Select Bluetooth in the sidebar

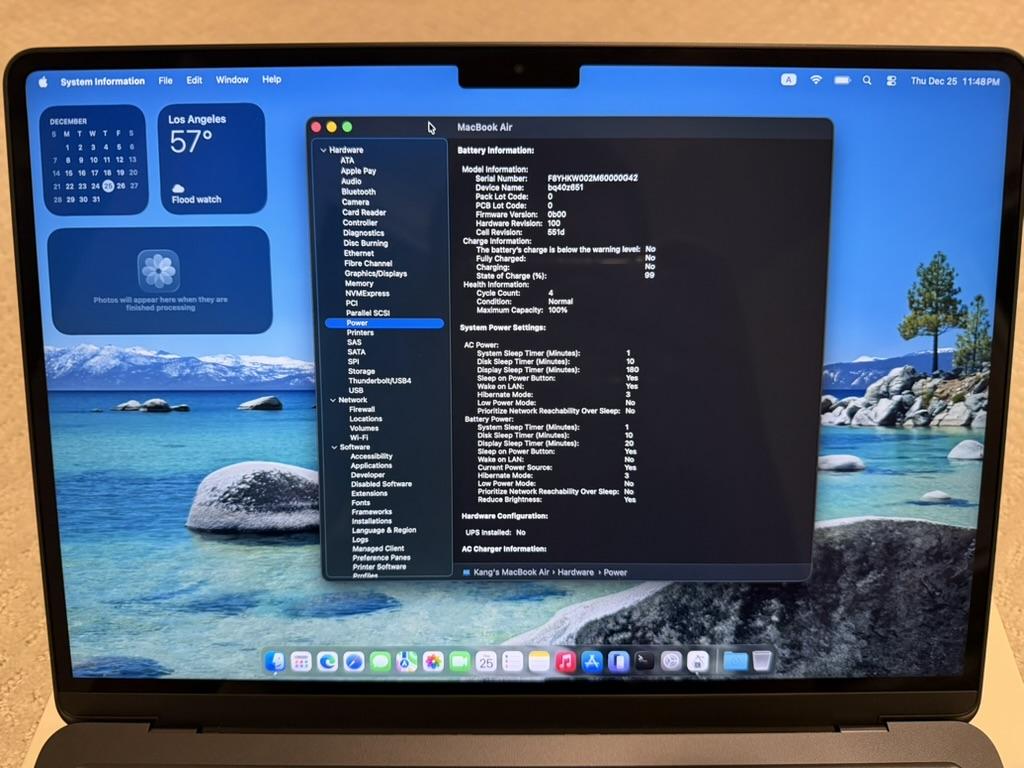359,192
